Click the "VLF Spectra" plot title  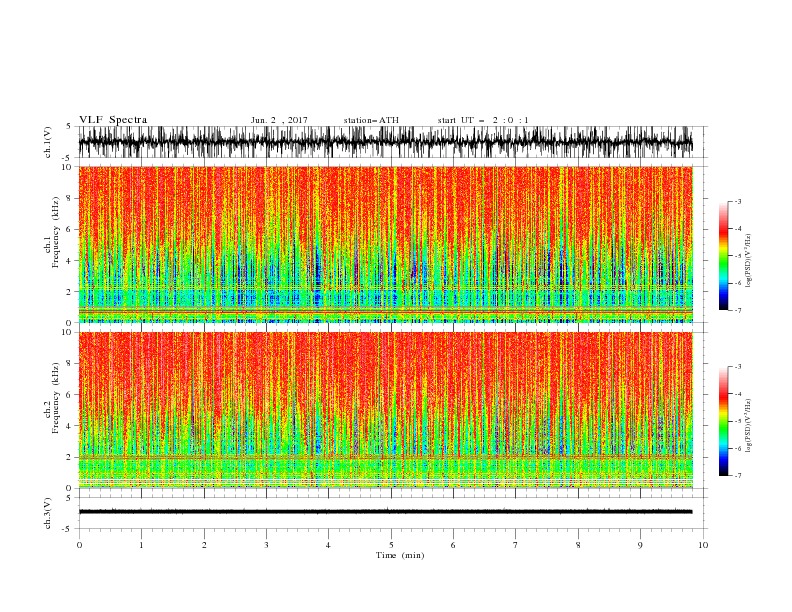pyautogui.click(x=113, y=120)
